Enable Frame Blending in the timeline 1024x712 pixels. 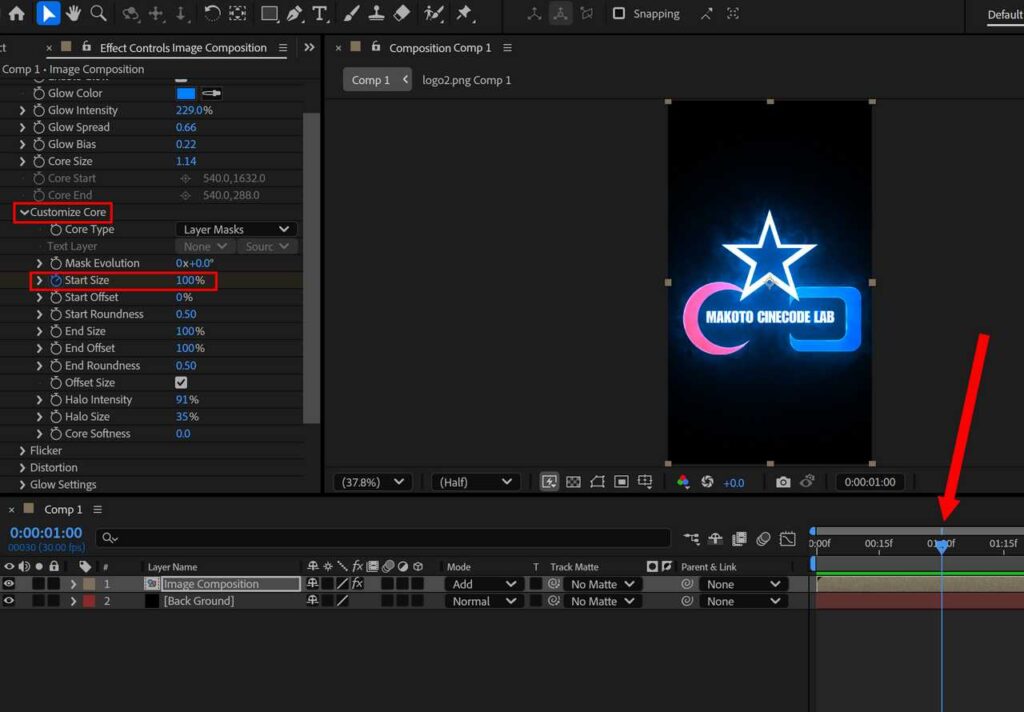point(739,538)
